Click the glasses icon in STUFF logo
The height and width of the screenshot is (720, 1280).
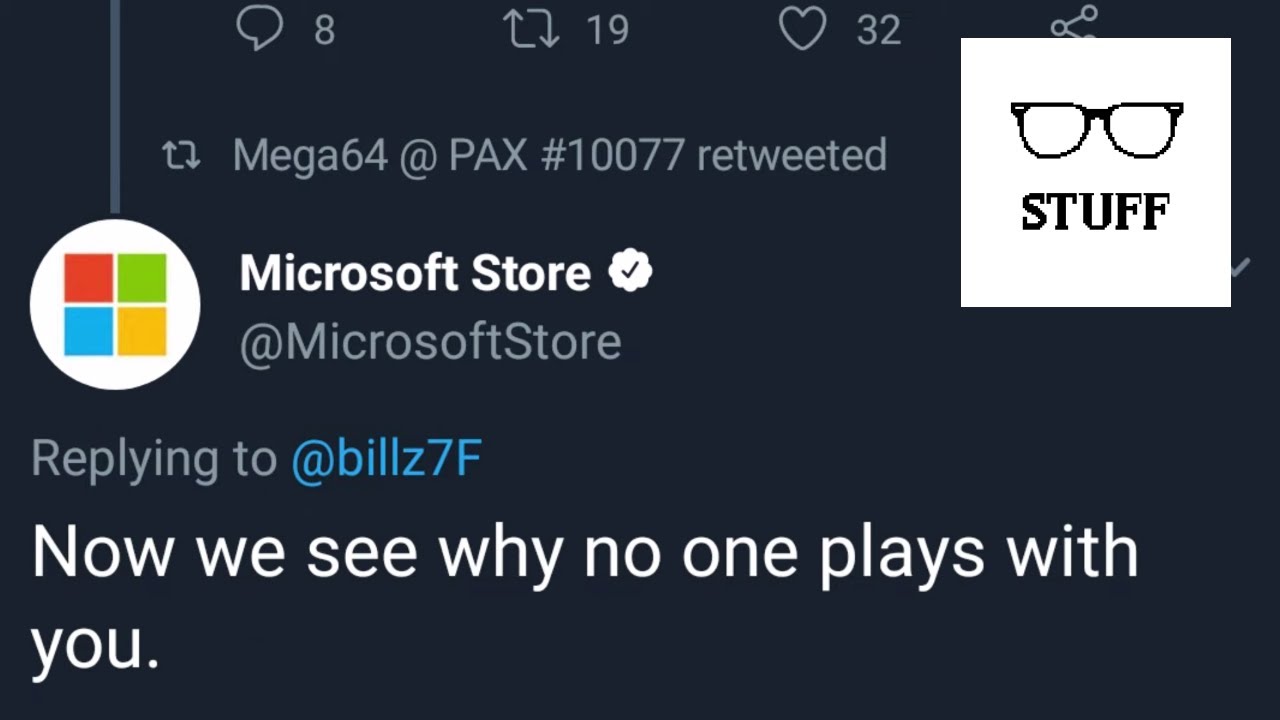pos(1096,130)
